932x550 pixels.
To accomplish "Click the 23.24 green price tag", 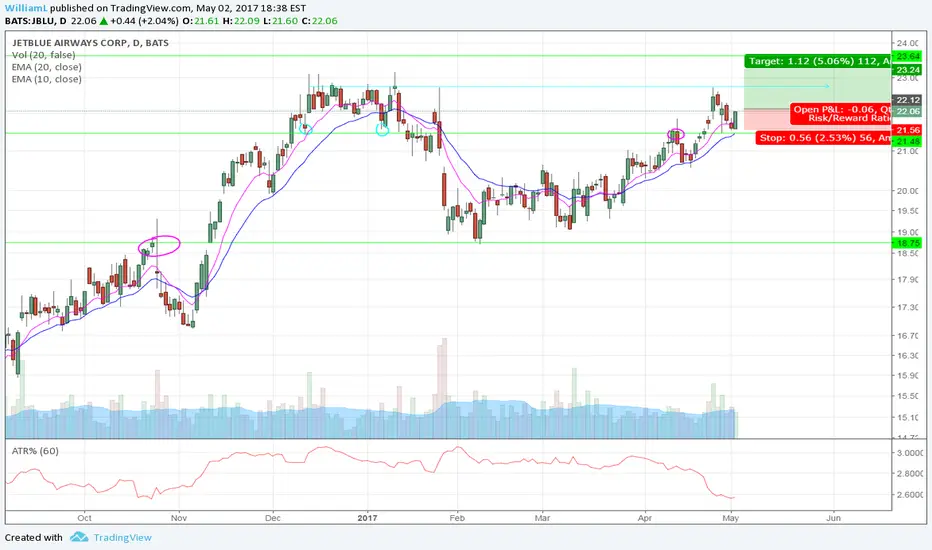I will [x=908, y=70].
